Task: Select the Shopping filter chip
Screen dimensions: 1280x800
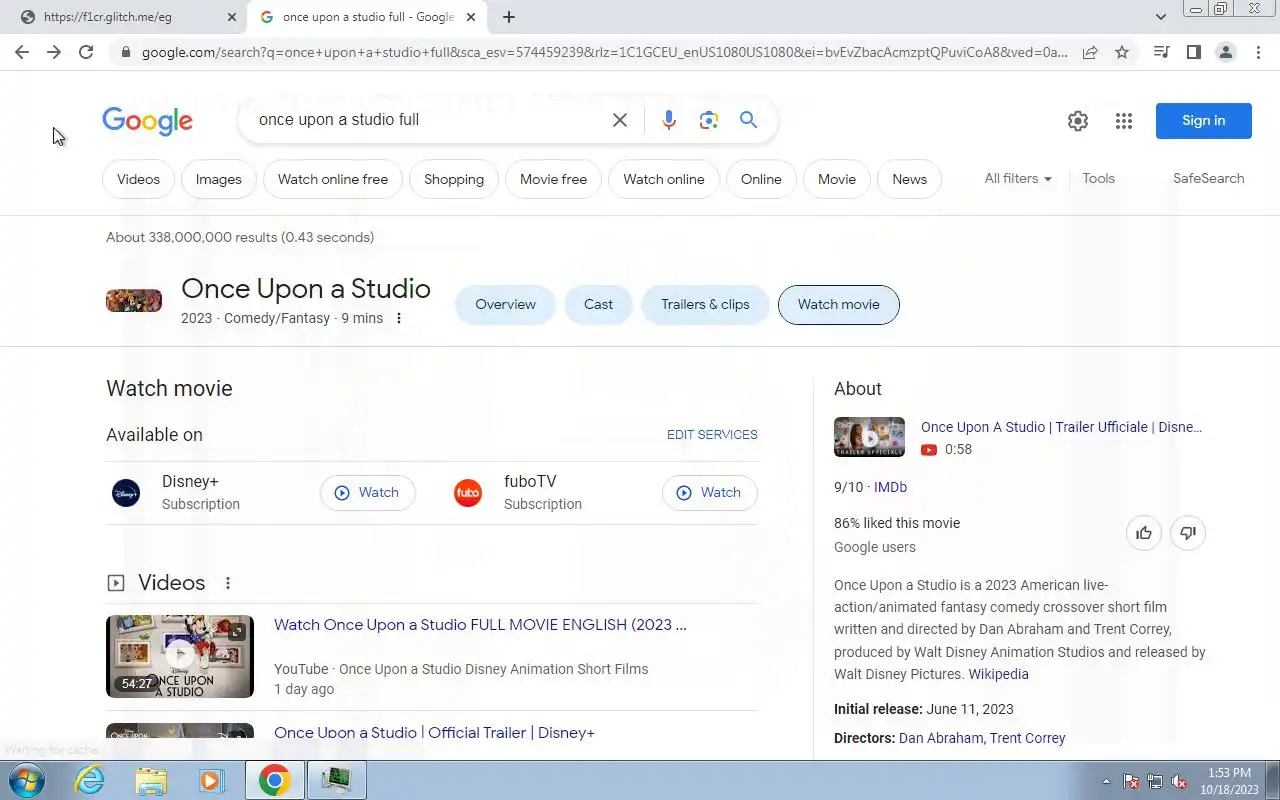Action: click(454, 179)
